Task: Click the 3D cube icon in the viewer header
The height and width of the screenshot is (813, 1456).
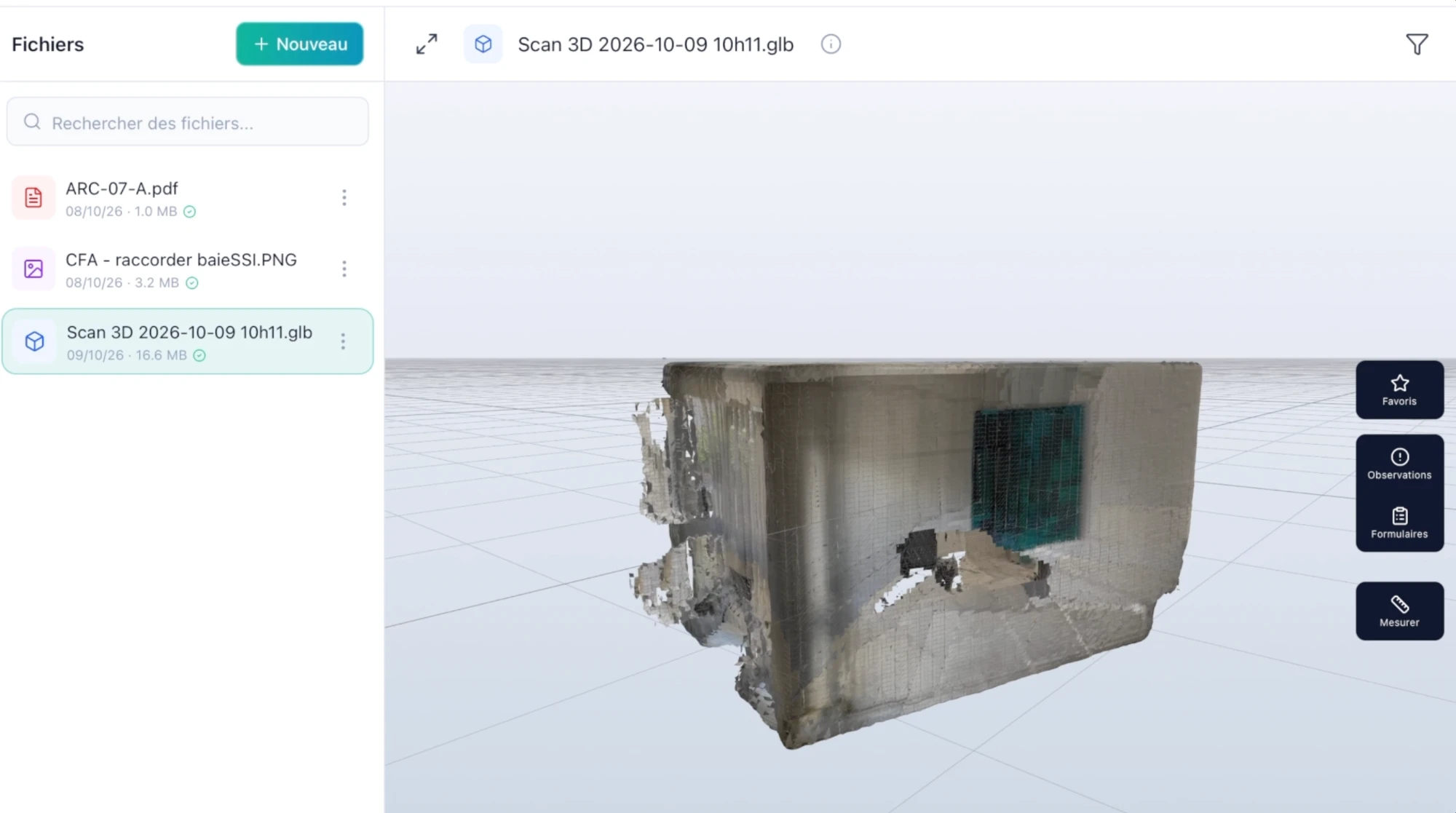Action: (x=483, y=44)
